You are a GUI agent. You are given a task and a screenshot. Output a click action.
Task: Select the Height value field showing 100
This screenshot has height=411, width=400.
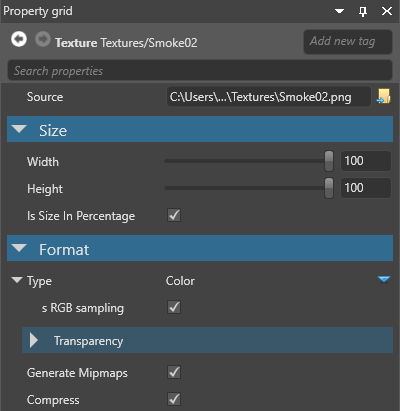click(366, 188)
